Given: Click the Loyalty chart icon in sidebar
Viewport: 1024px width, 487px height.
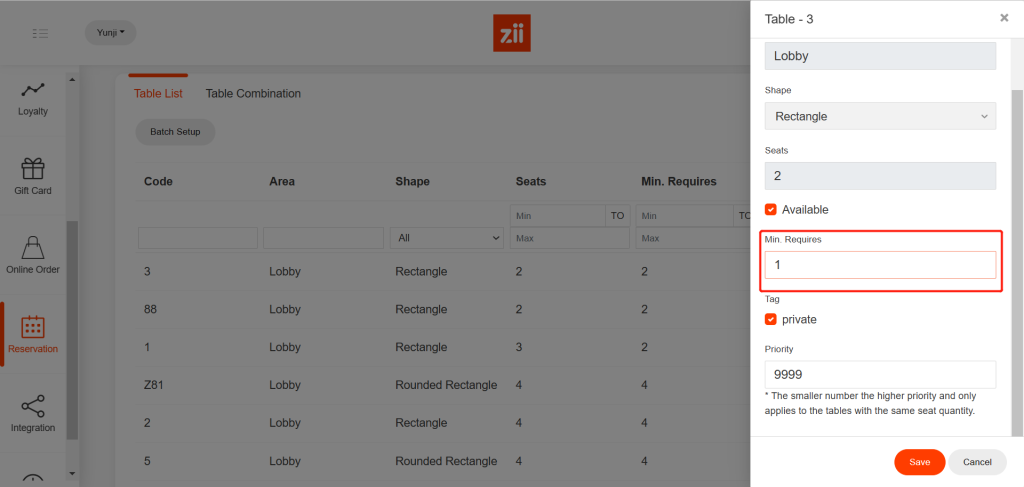Looking at the screenshot, I should tap(33, 90).
